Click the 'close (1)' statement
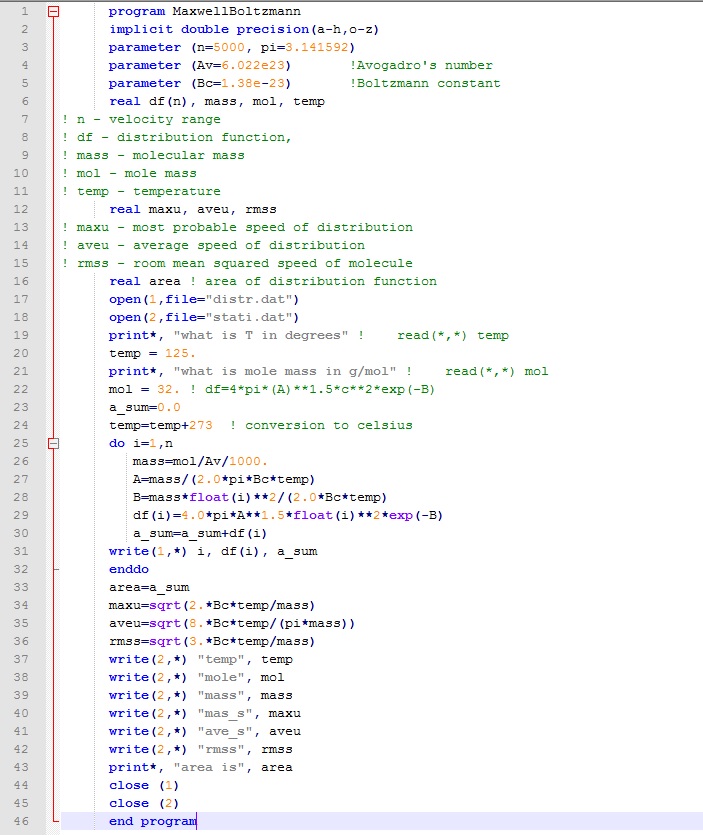The image size is (703, 835). point(144,785)
